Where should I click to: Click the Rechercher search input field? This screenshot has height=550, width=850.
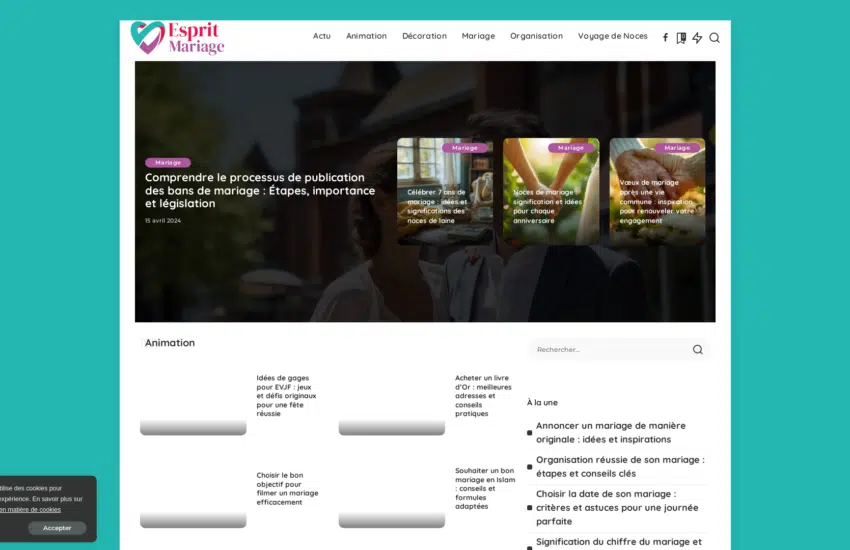coord(606,350)
